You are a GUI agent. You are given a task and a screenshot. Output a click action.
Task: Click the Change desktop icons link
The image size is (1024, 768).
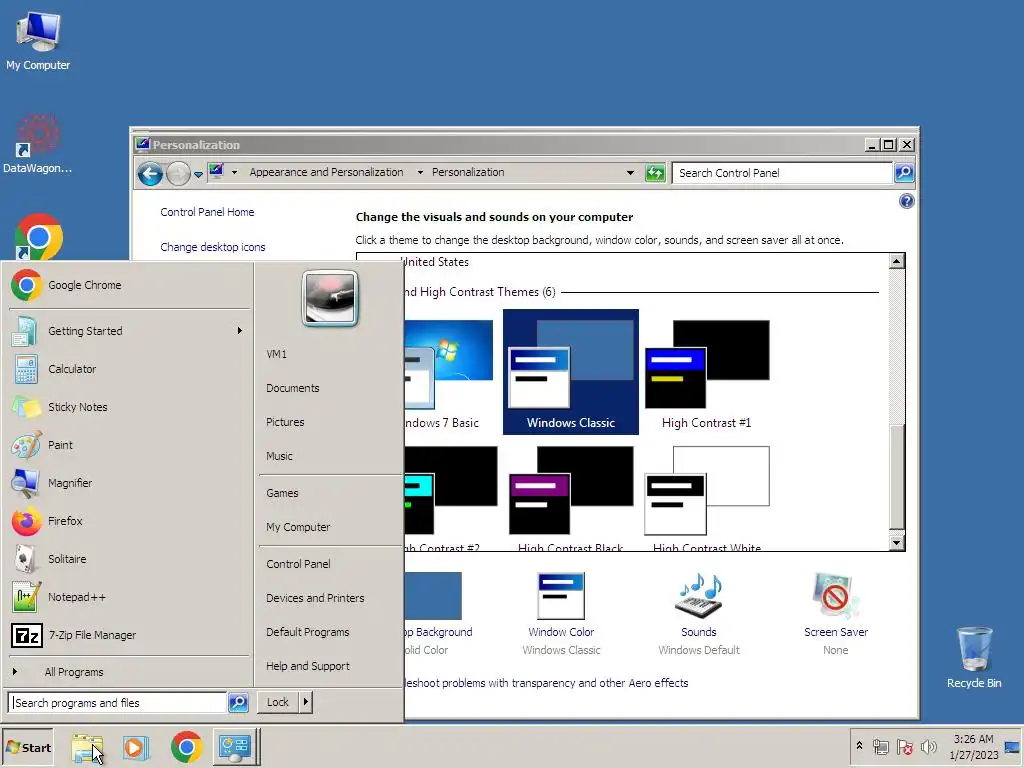[213, 247]
